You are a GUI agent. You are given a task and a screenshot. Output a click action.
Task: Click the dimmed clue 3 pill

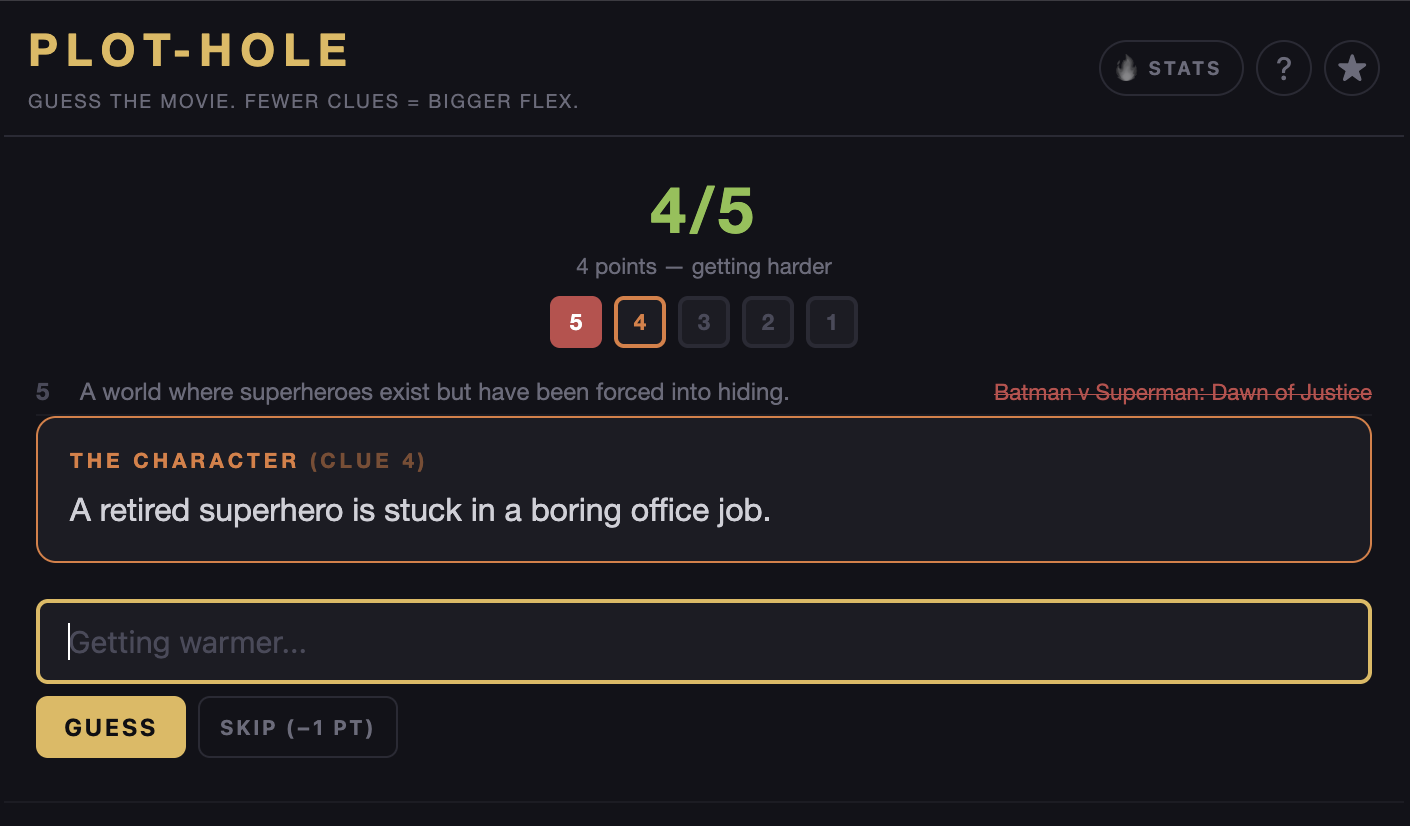(x=704, y=322)
